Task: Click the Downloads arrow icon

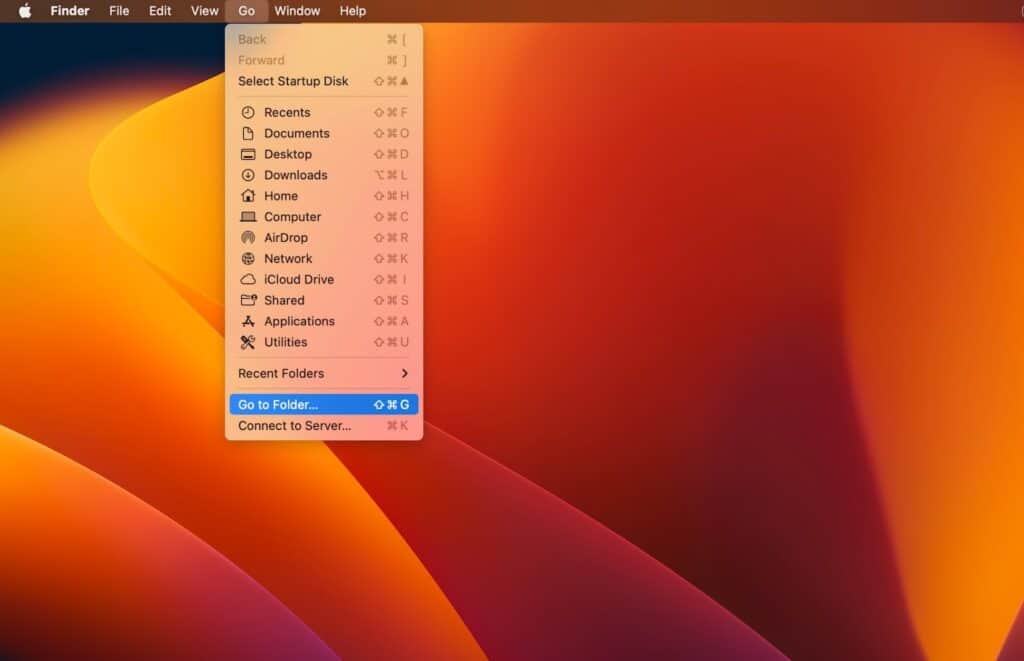Action: pos(248,175)
